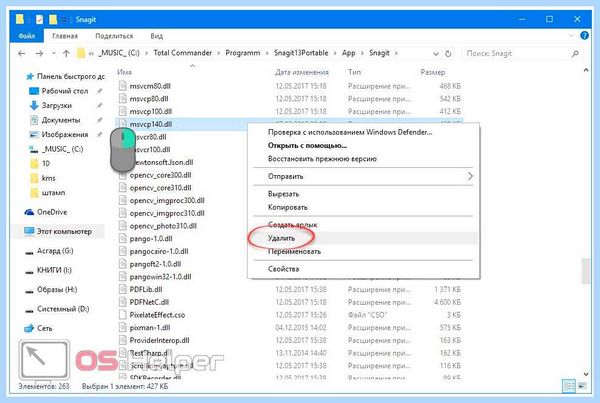
Task: Go up one folder level arrow
Action: [66, 54]
